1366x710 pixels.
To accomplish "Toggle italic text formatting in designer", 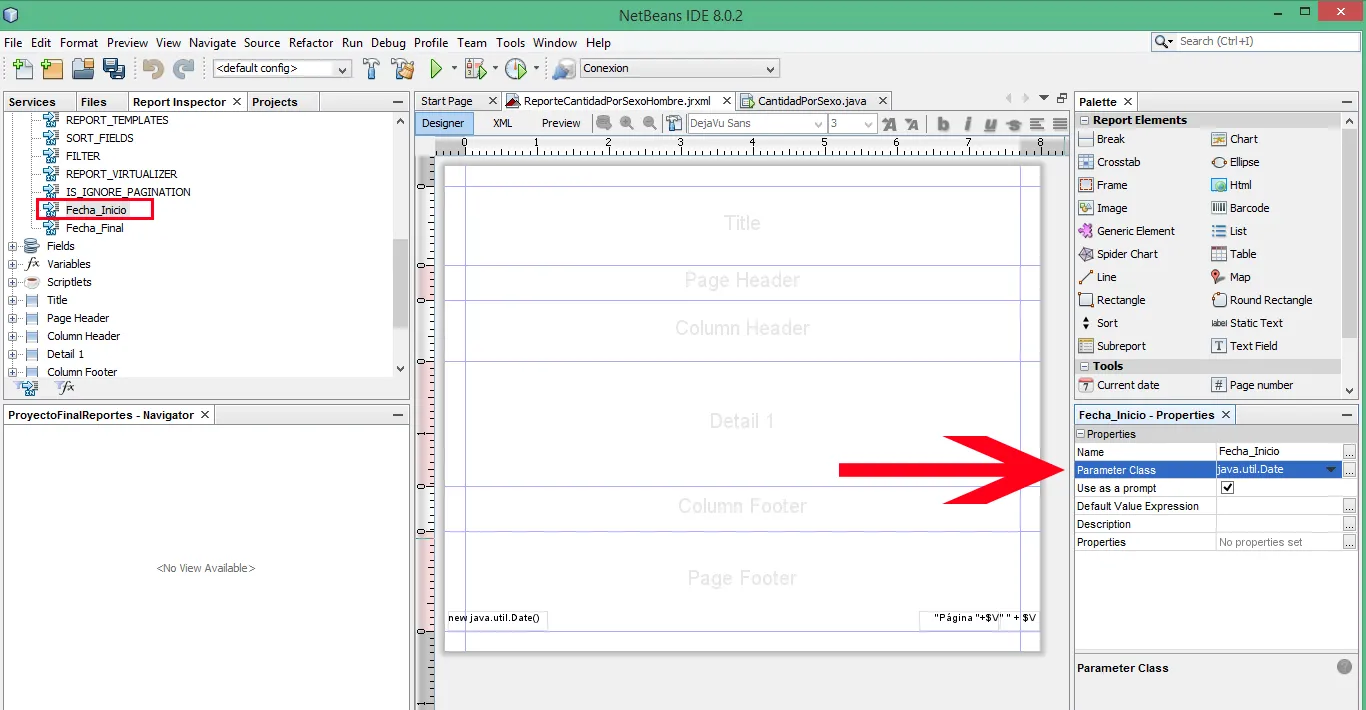I will (x=967, y=124).
